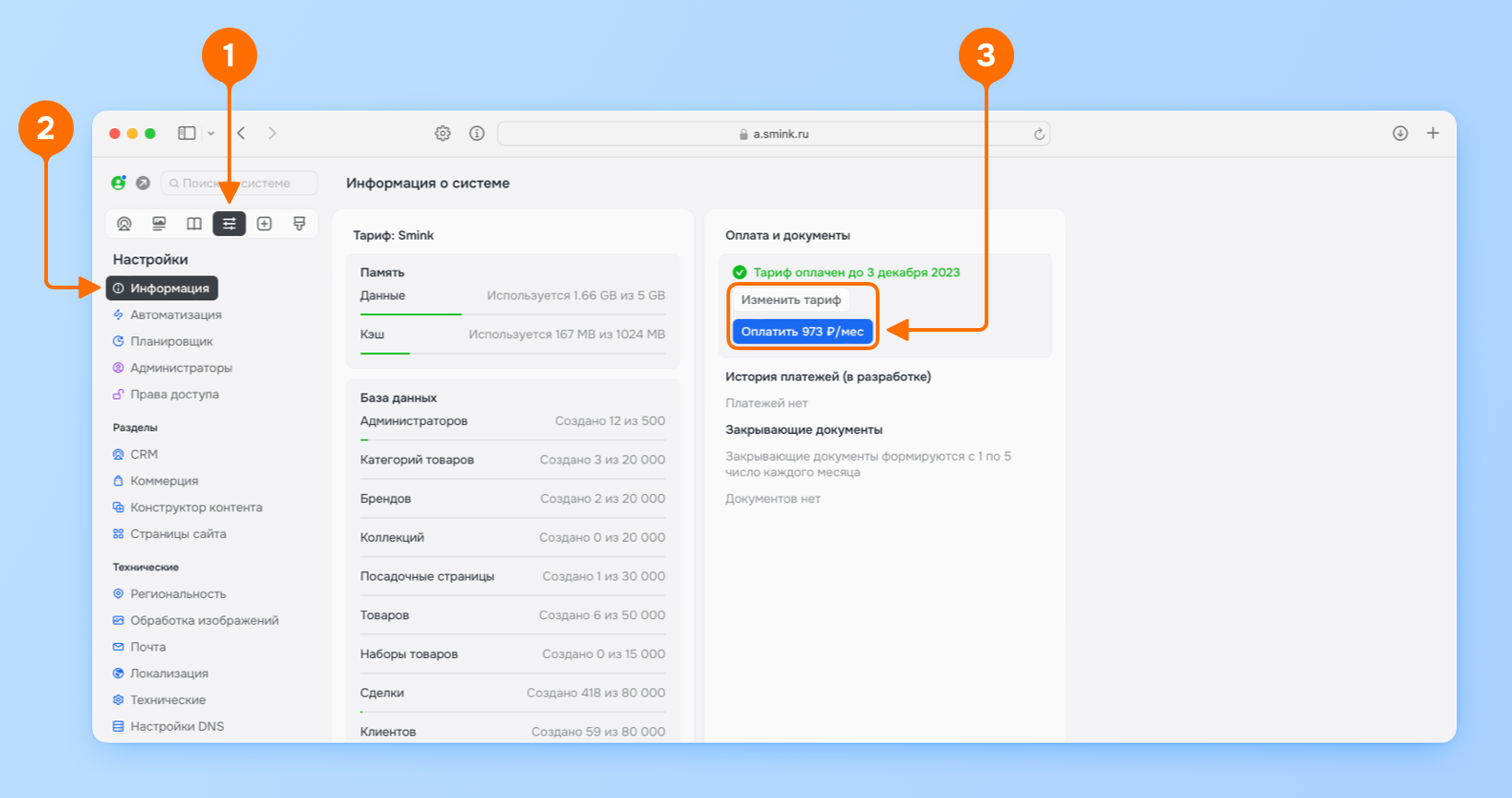Click the 'Оплатить 973 ₽/мес' button
Viewport: 1512px width, 798px height.
[802, 332]
